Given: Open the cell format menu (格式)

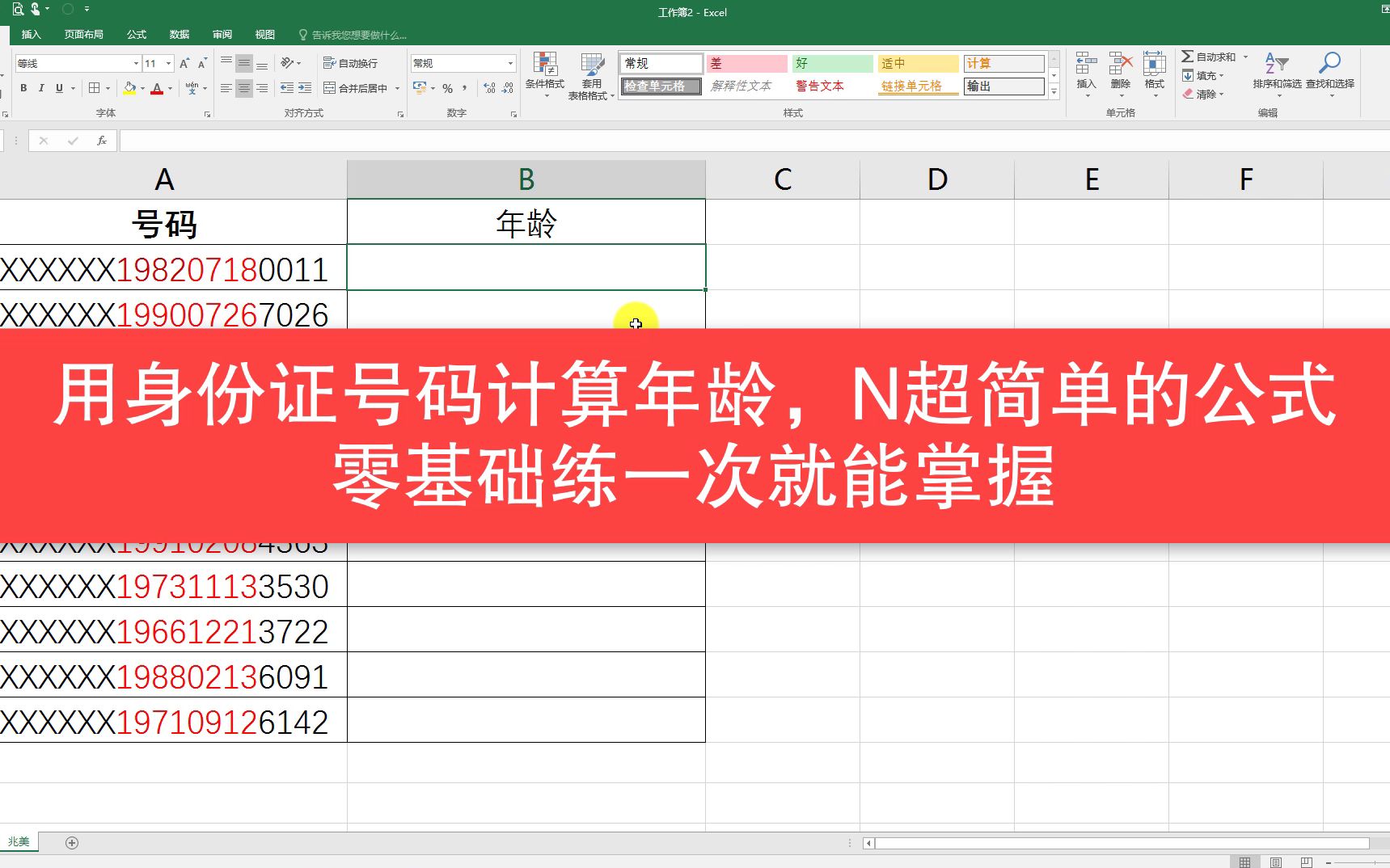Looking at the screenshot, I should (x=1154, y=75).
